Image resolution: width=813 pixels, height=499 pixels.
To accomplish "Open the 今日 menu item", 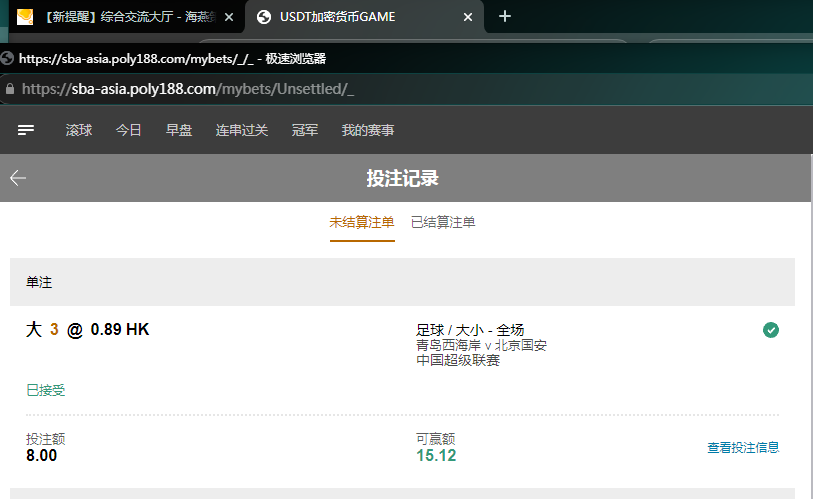I will 129,130.
